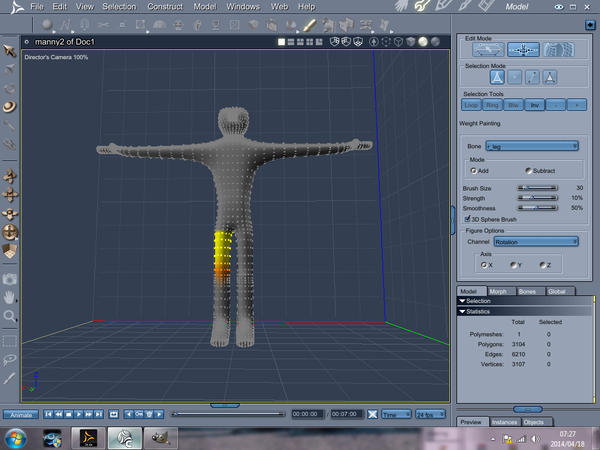Image resolution: width=600 pixels, height=450 pixels.
Task: Click the Loop selection tool button
Action: tap(471, 104)
